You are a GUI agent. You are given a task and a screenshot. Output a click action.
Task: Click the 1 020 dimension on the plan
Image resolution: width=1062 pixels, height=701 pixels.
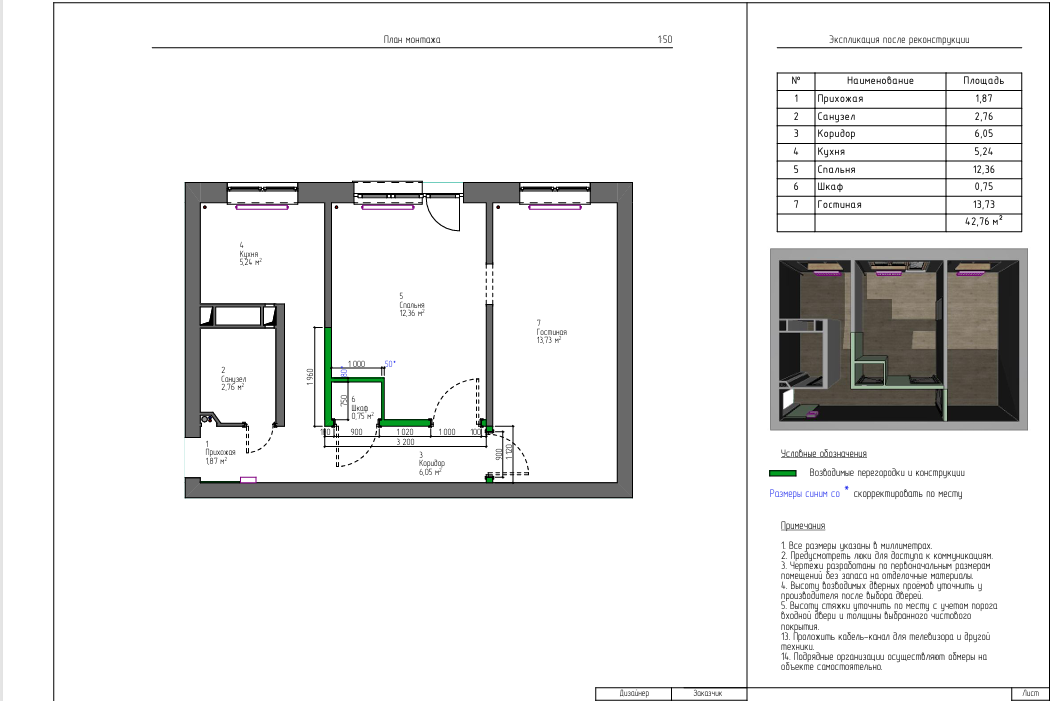pos(404,432)
